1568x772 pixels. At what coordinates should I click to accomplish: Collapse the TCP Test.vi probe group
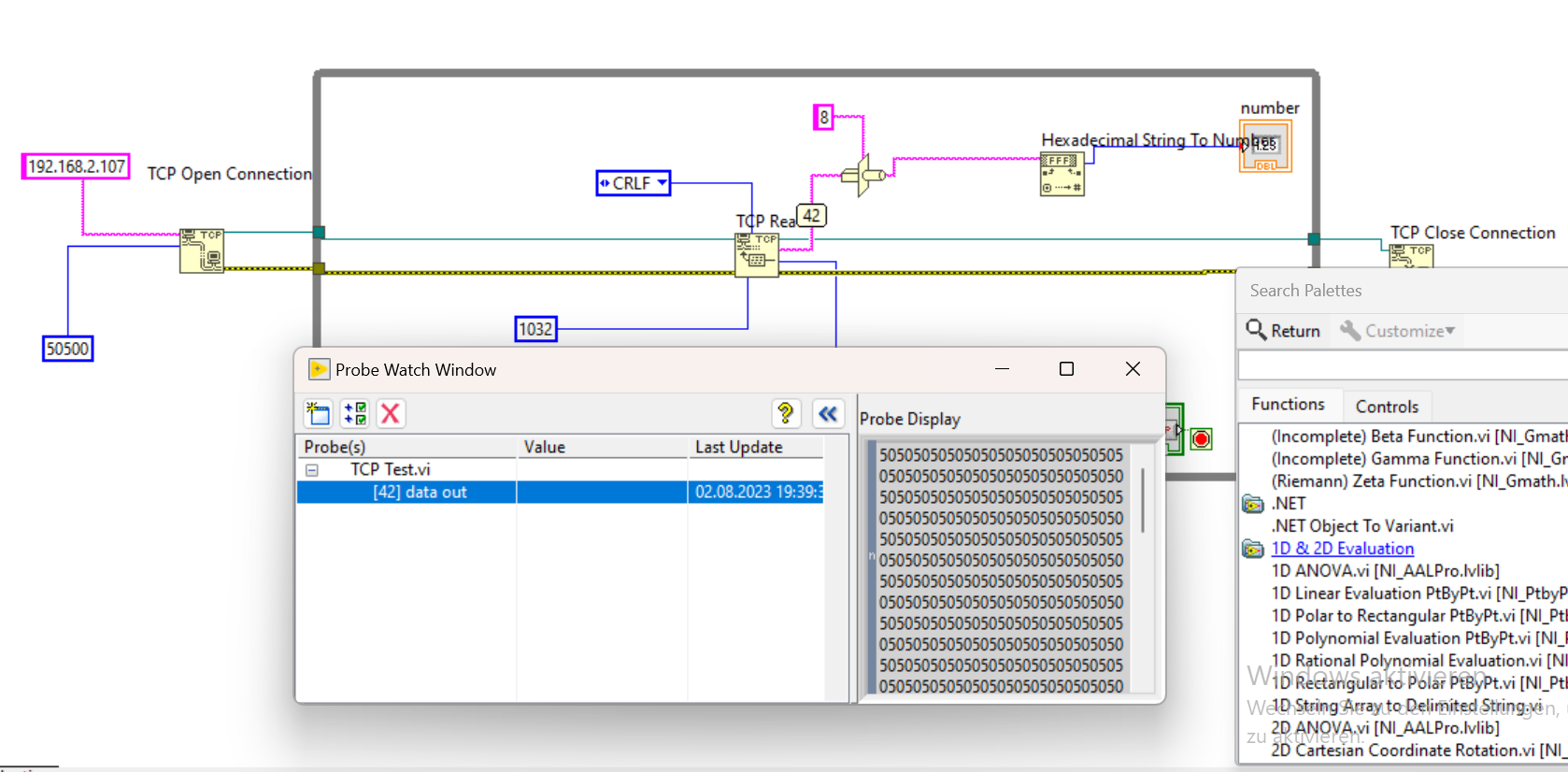pyautogui.click(x=312, y=470)
